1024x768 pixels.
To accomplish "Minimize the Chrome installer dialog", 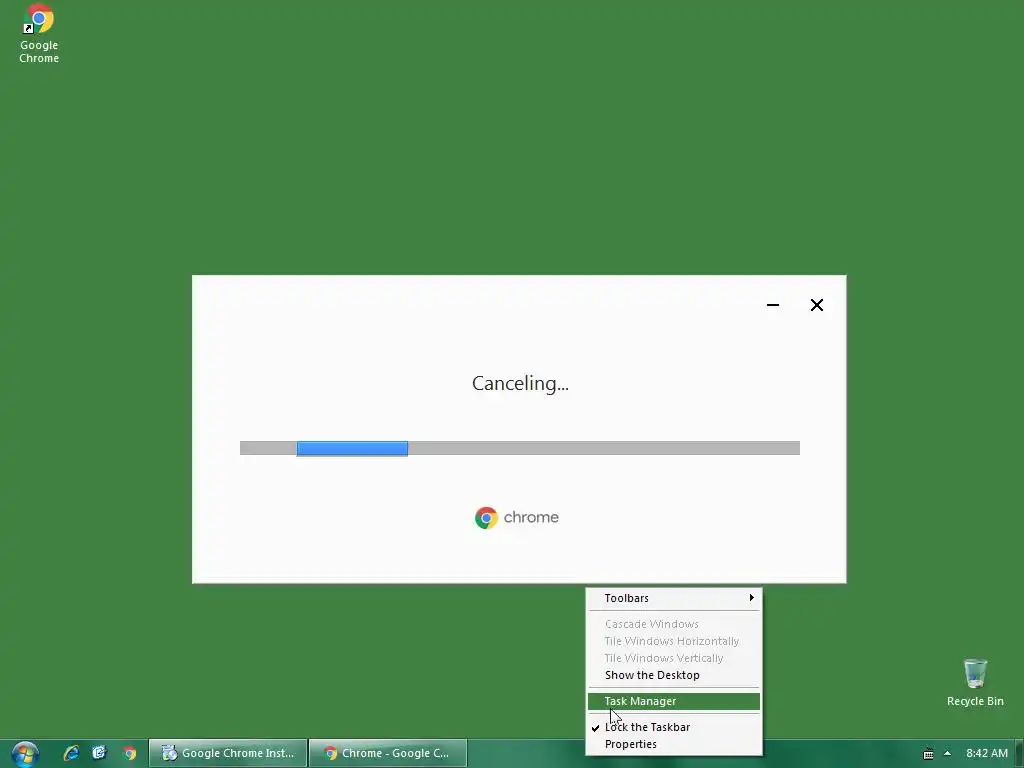I will [x=773, y=305].
